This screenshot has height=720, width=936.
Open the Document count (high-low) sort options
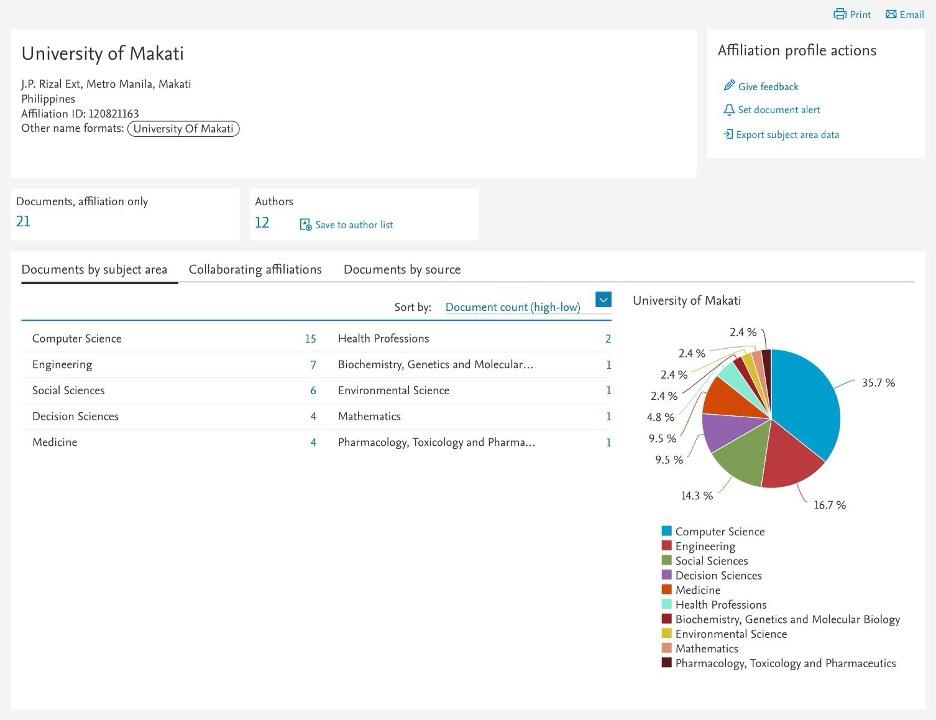click(515, 307)
